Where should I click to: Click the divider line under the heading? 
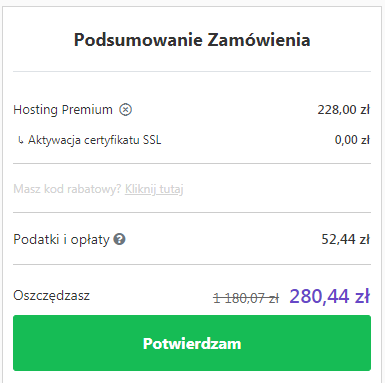point(192,71)
